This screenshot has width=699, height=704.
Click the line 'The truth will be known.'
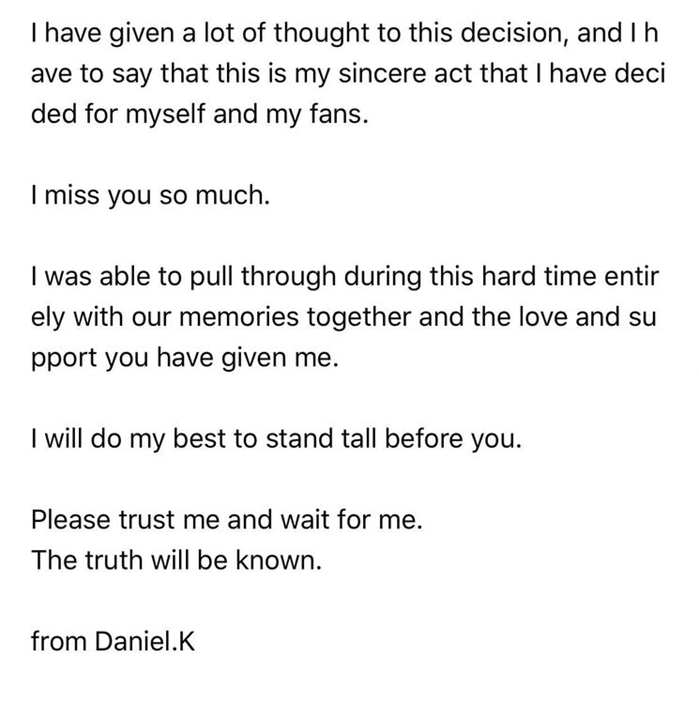176,560
